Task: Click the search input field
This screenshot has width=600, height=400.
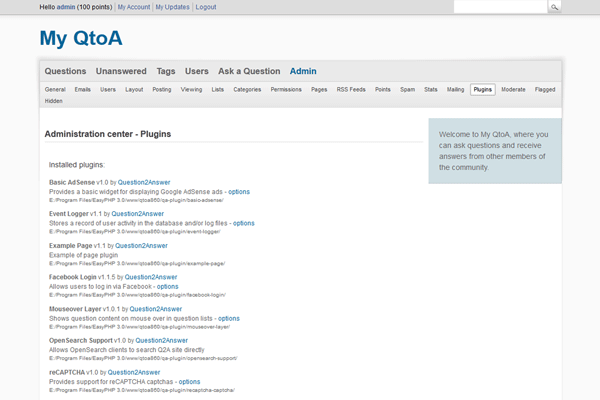Action: [x=499, y=7]
